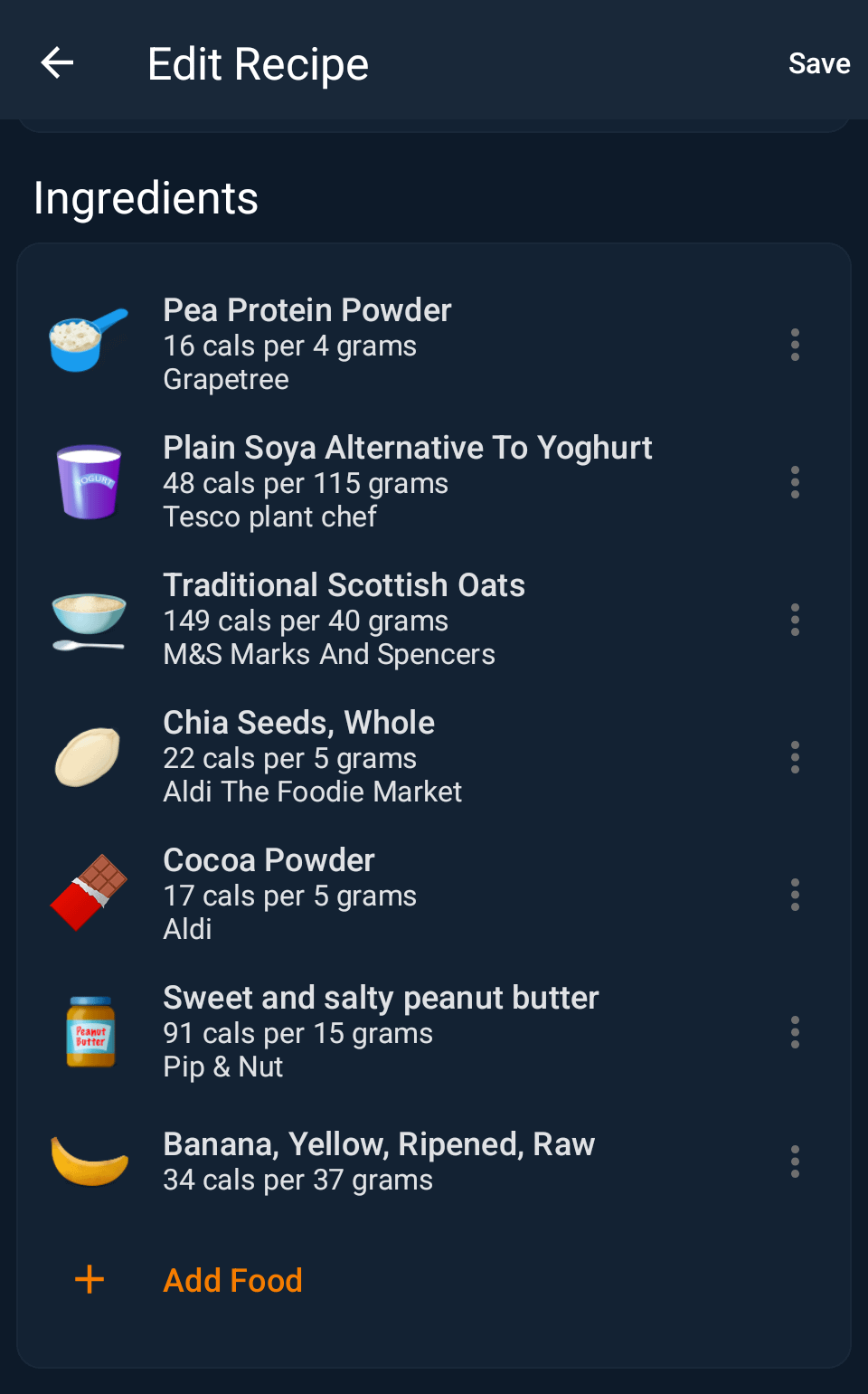The height and width of the screenshot is (1394, 868).
Task: Click the purple yoghurt cup icon
Action: point(89,481)
